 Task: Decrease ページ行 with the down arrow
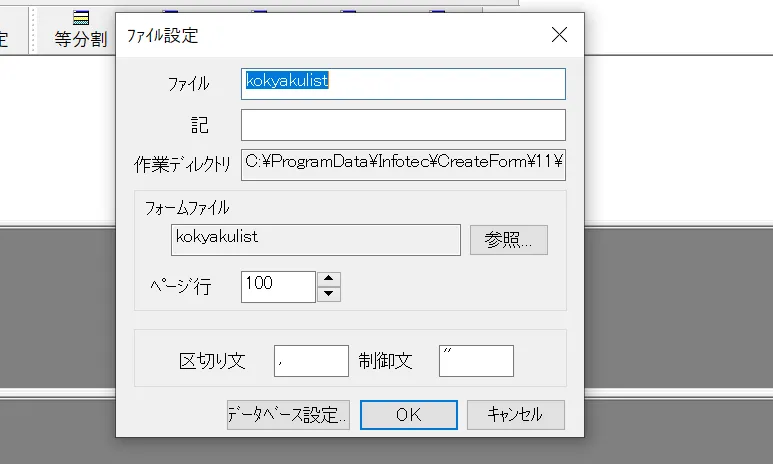329,293
